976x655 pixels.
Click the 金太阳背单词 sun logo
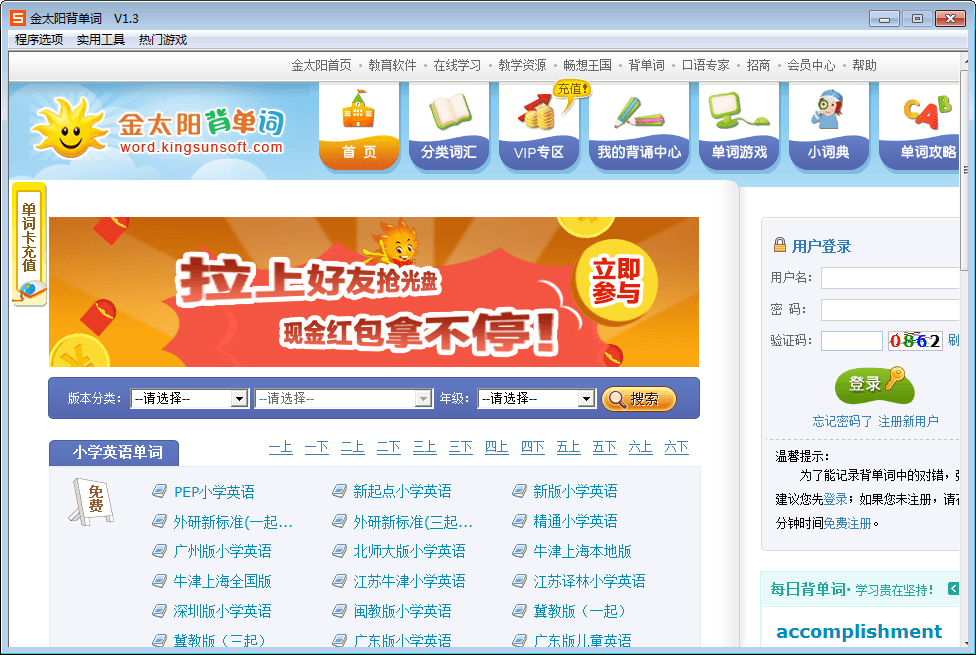158,129
